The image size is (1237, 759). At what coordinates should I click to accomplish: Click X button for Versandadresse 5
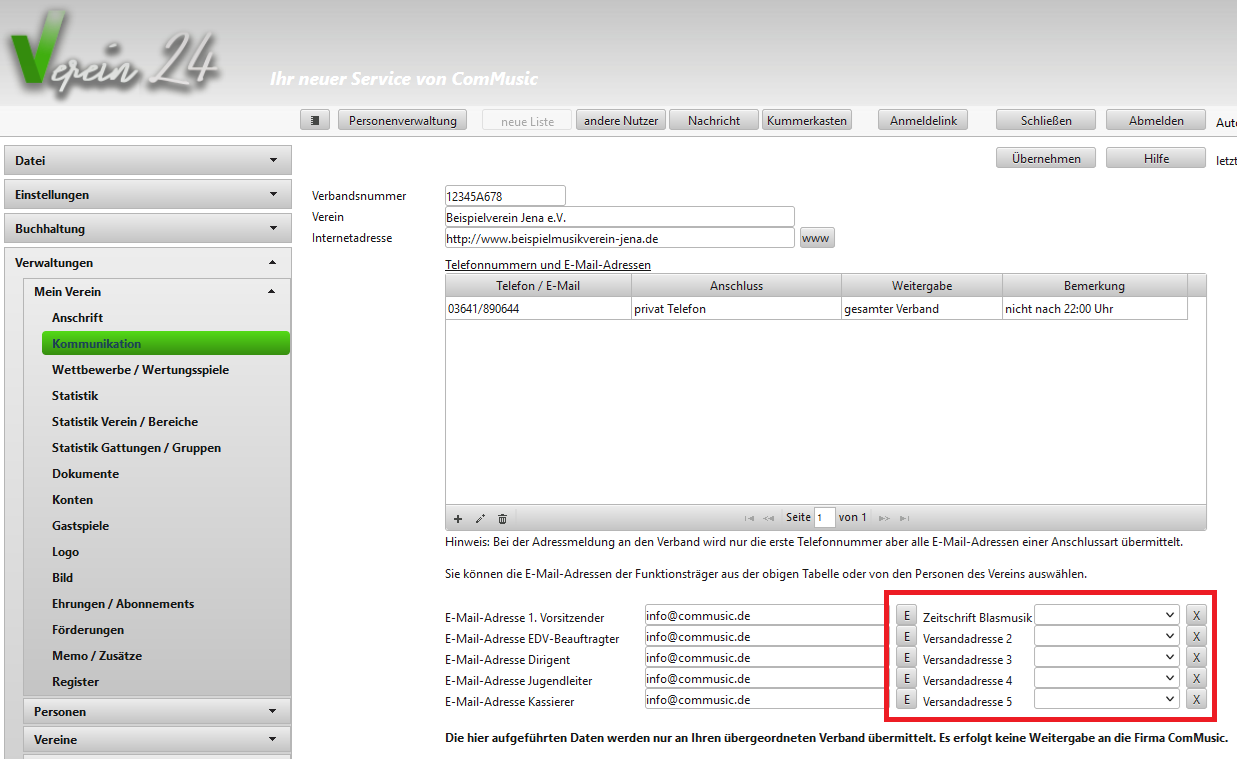pyautogui.click(x=1196, y=700)
